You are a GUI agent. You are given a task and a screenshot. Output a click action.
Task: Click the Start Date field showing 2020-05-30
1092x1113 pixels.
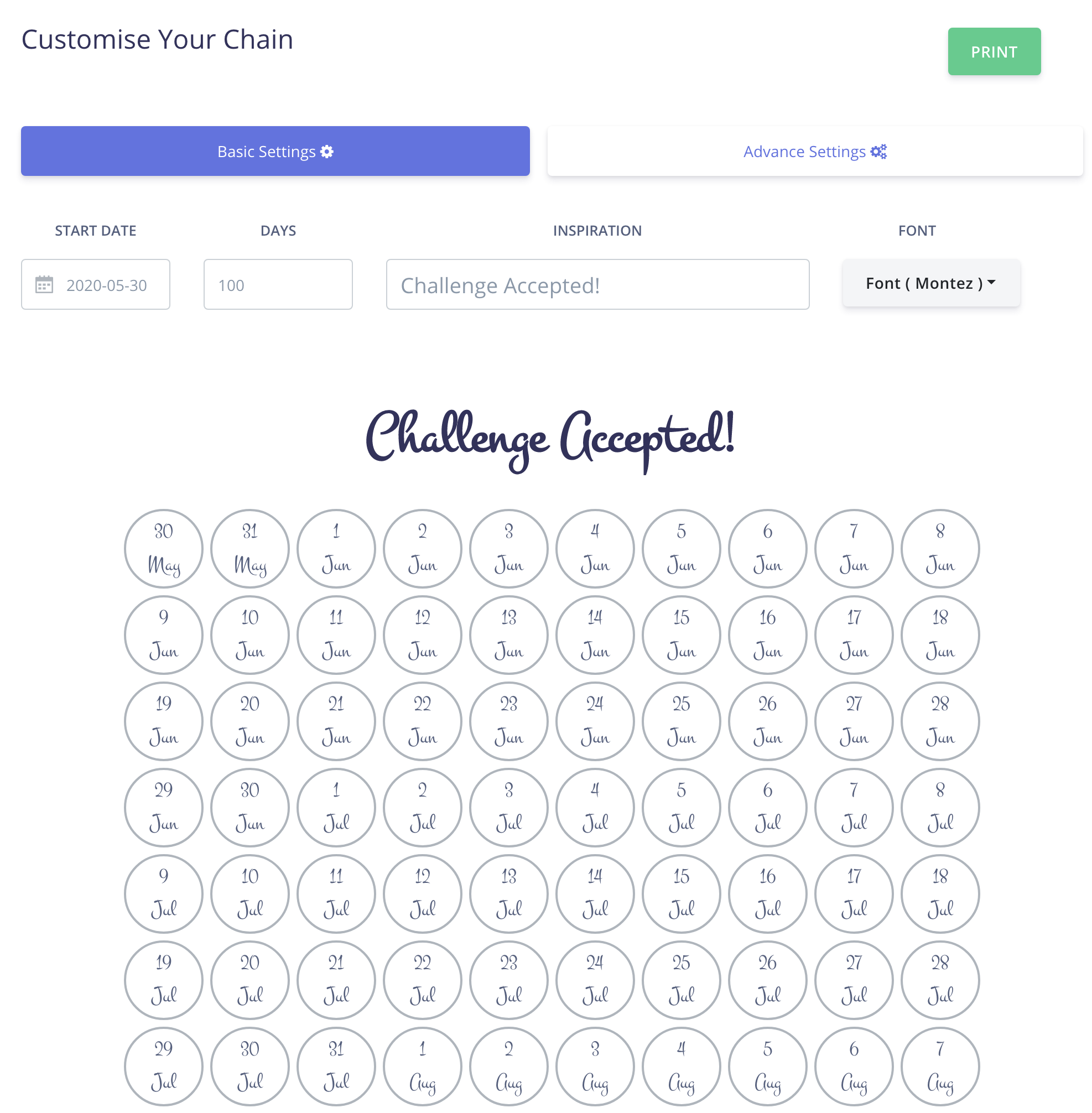click(107, 285)
